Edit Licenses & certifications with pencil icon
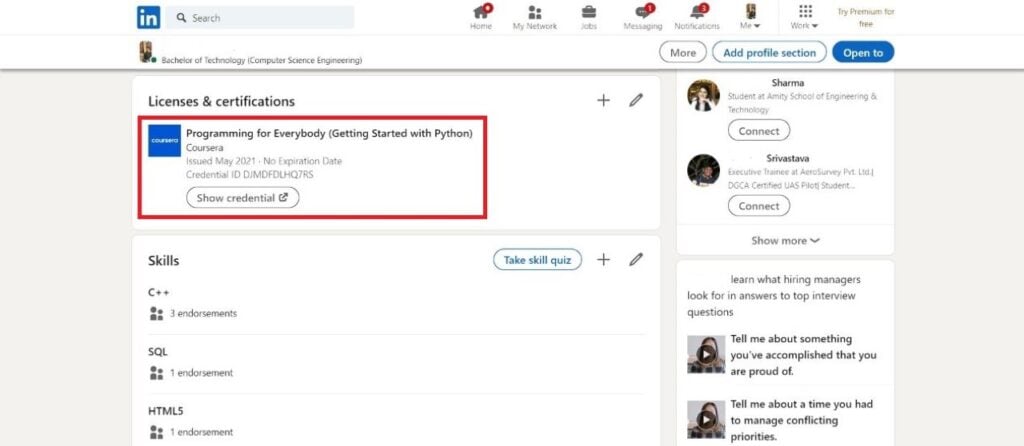This screenshot has height=446, width=1024. pyautogui.click(x=635, y=100)
